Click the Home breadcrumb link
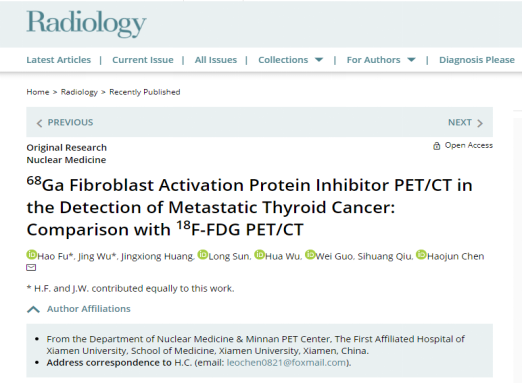Viewport: 523px width, 383px height. tap(38, 92)
